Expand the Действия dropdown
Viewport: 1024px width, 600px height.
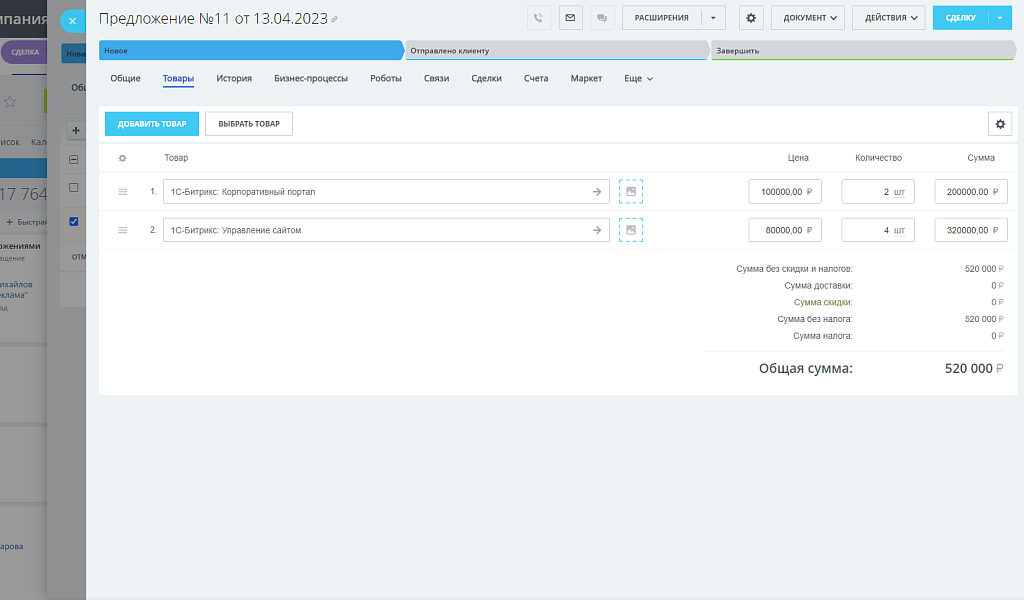tap(888, 18)
